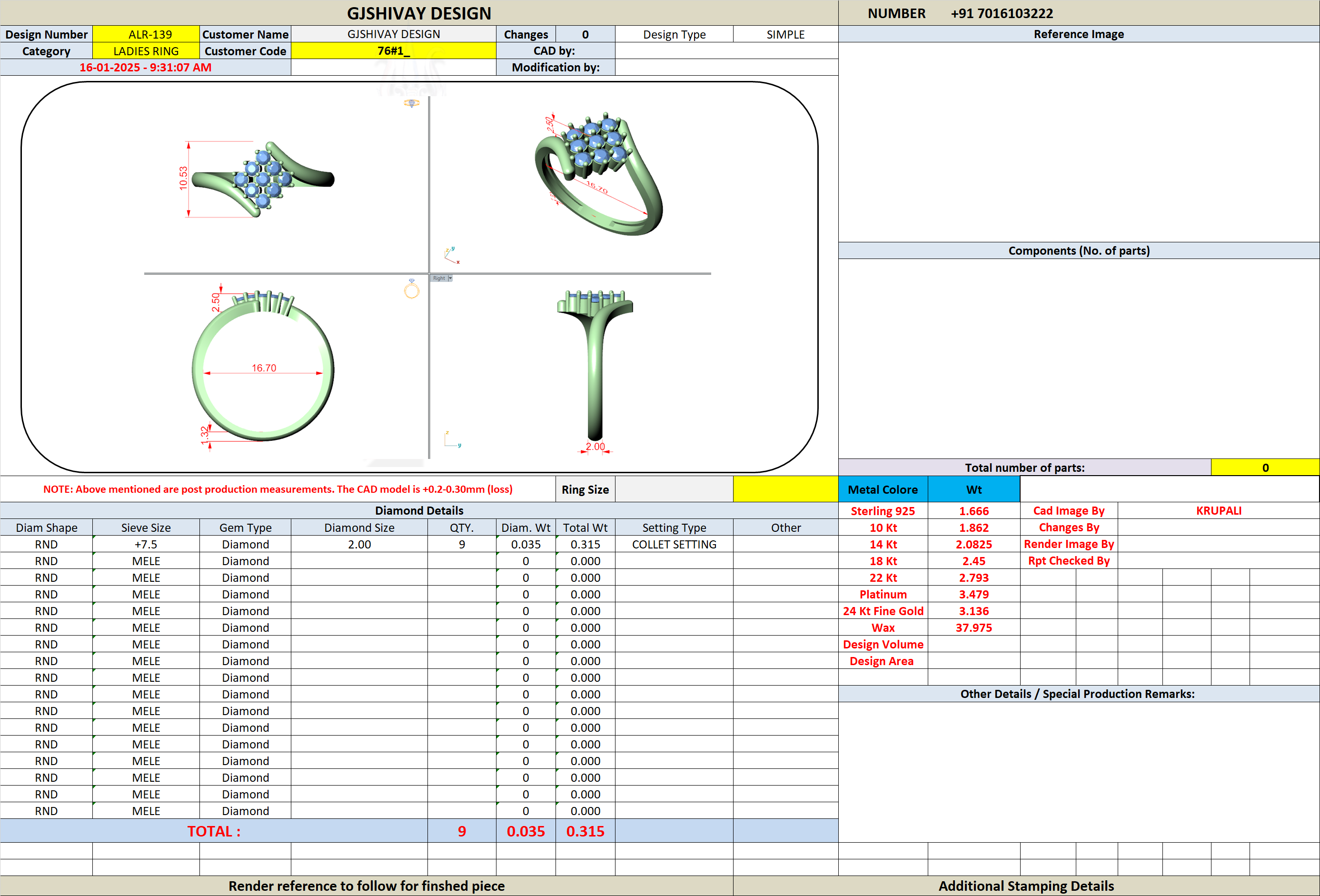Click the ZY axis gizmo in the bottom-left viewport
The height and width of the screenshot is (896, 1320).
452,439
